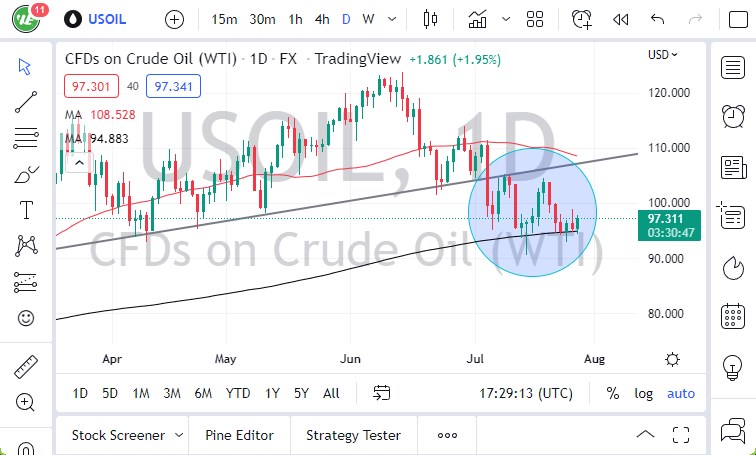Open the calculator icon in right sidebar
Viewport: 756px width, 455px height.
732,318
